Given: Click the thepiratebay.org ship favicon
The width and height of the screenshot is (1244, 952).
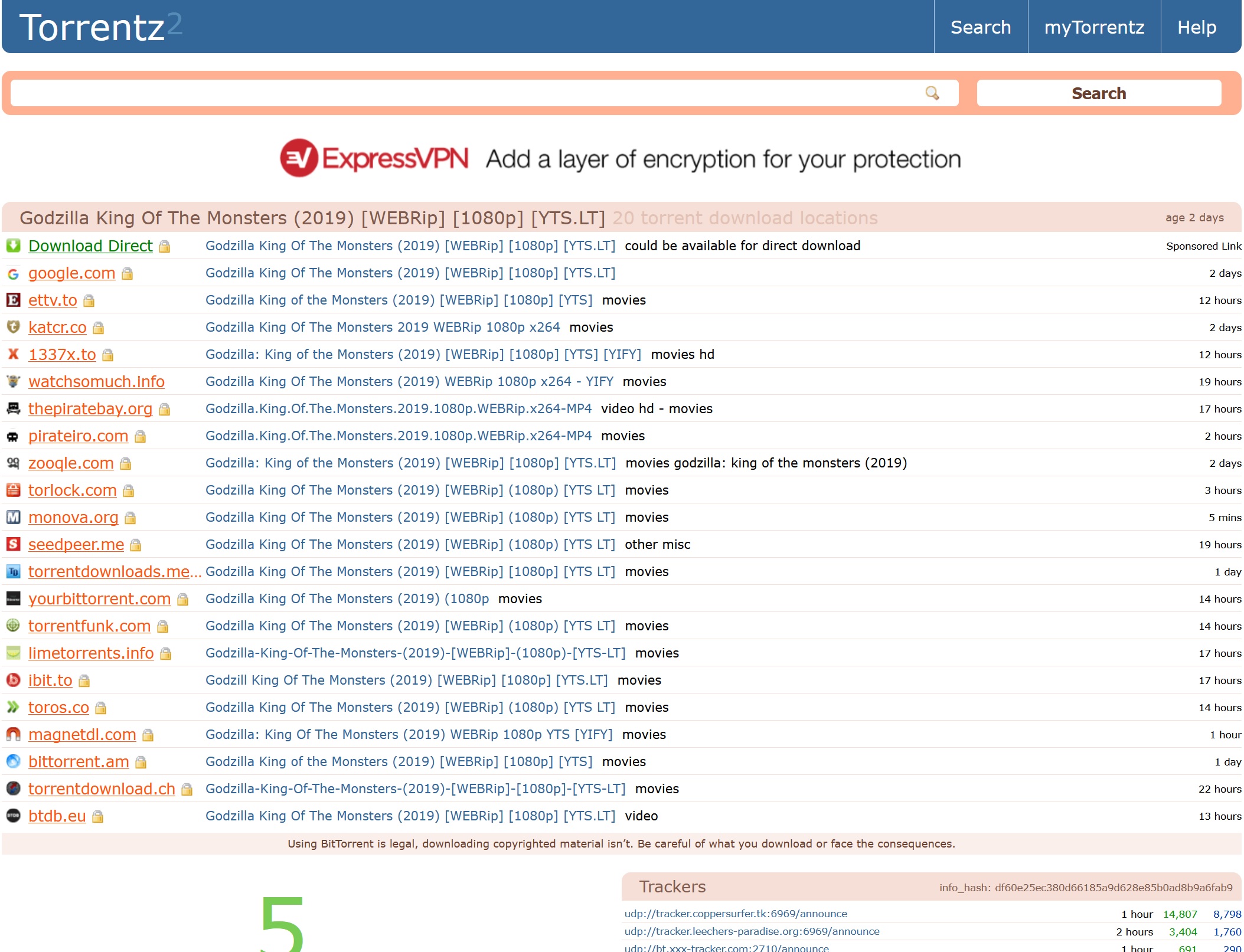Looking at the screenshot, I should [13, 408].
